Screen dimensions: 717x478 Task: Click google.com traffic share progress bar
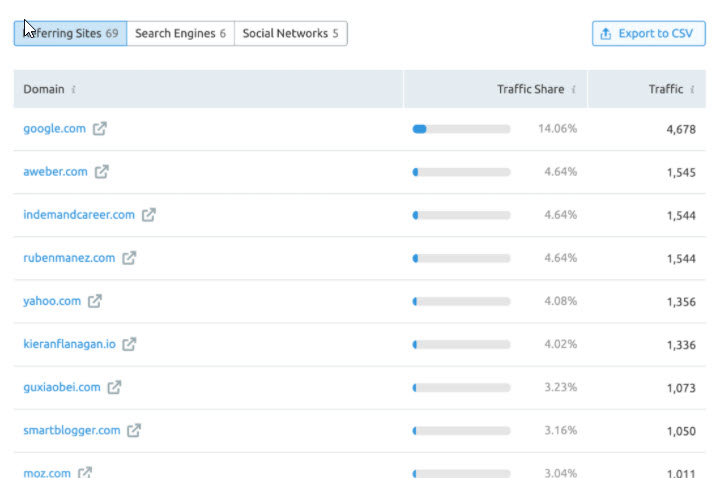coord(461,129)
